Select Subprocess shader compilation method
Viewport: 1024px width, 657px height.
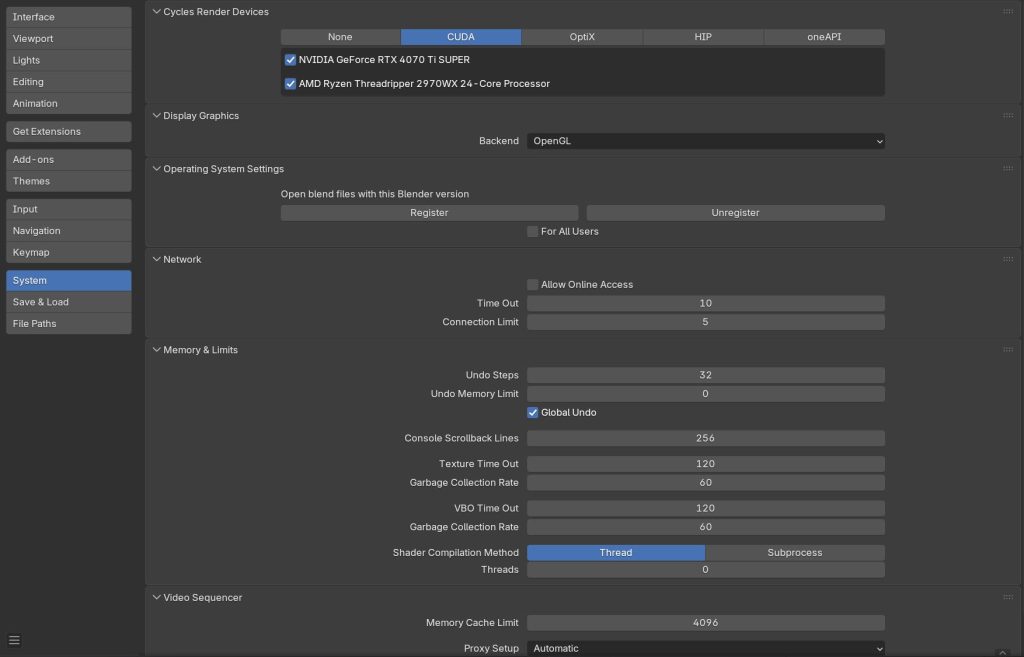point(794,553)
